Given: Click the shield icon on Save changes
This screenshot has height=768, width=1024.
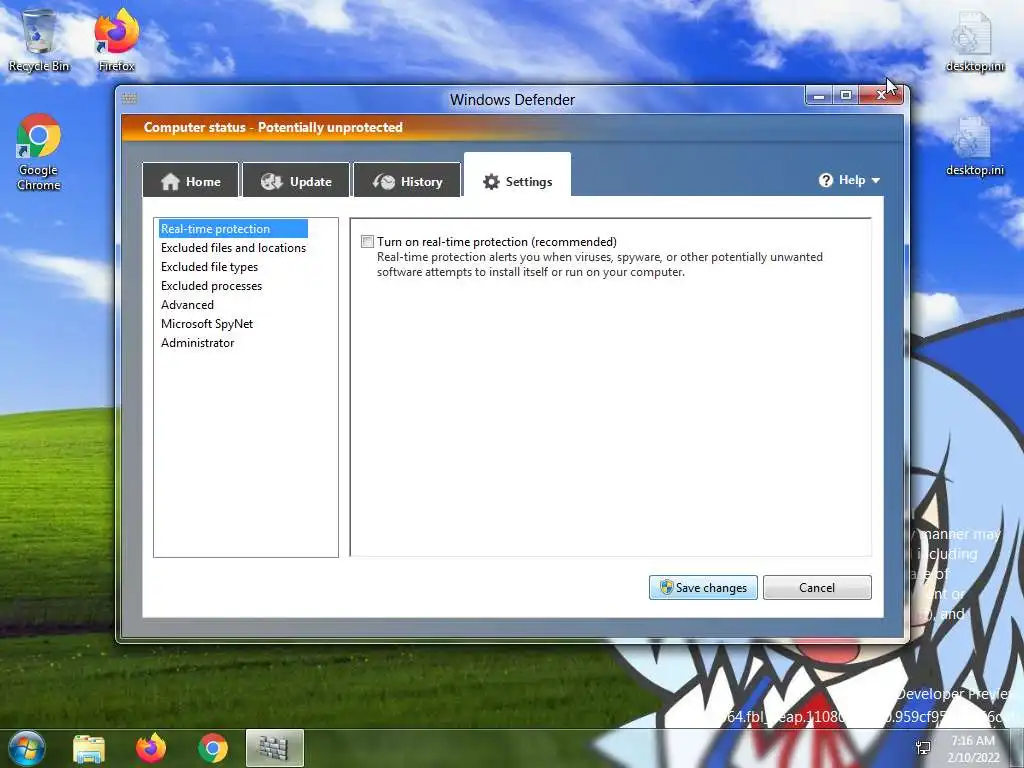Looking at the screenshot, I should point(666,587).
